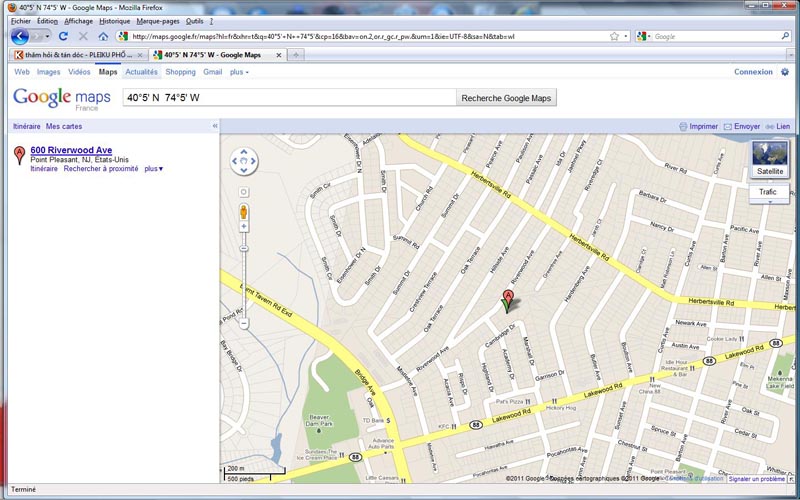Screen dimensions: 800x500
Task: Zoom in with the plus button
Action: [244, 226]
